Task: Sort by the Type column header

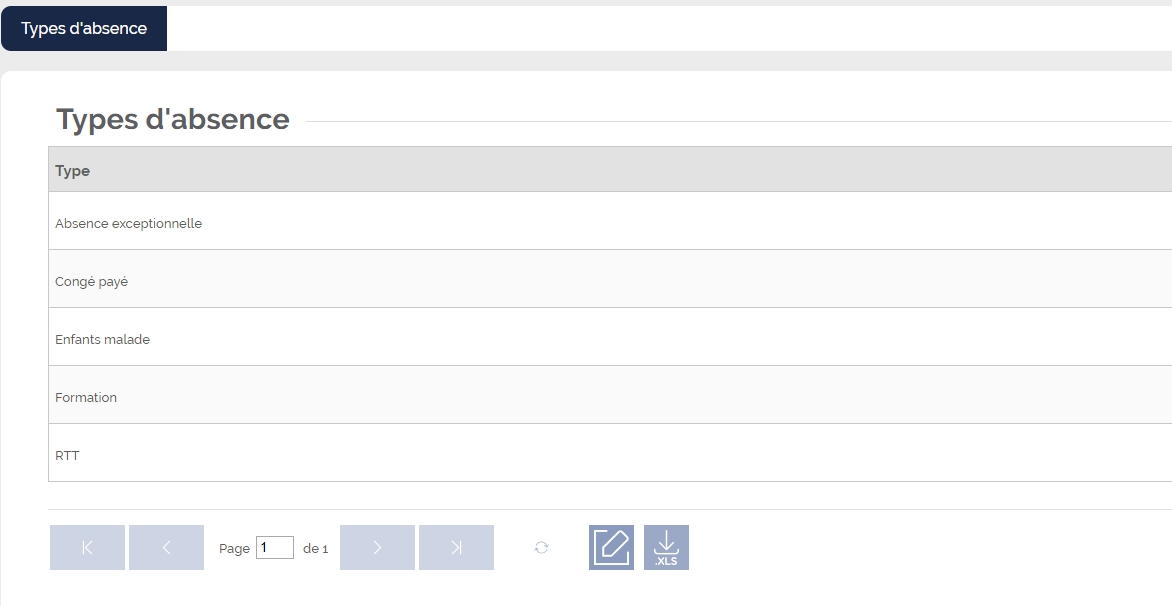Action: 73,170
